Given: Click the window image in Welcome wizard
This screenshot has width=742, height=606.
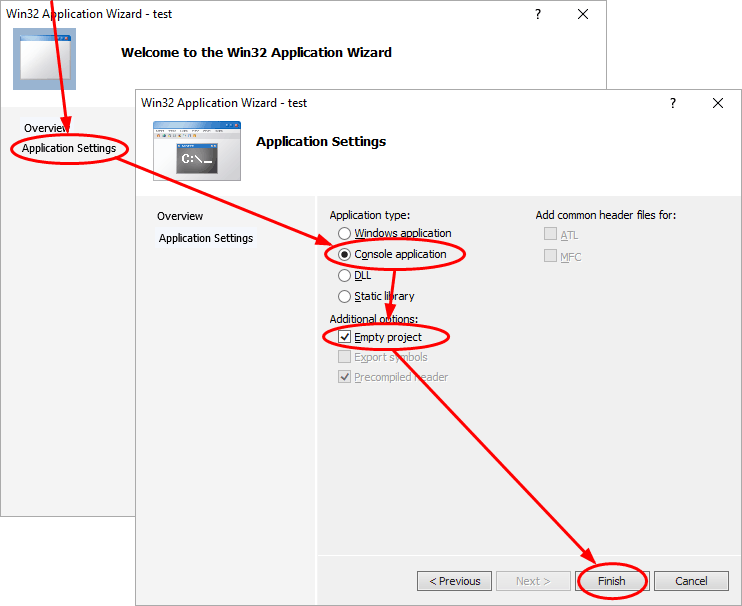Looking at the screenshot, I should 44,59.
